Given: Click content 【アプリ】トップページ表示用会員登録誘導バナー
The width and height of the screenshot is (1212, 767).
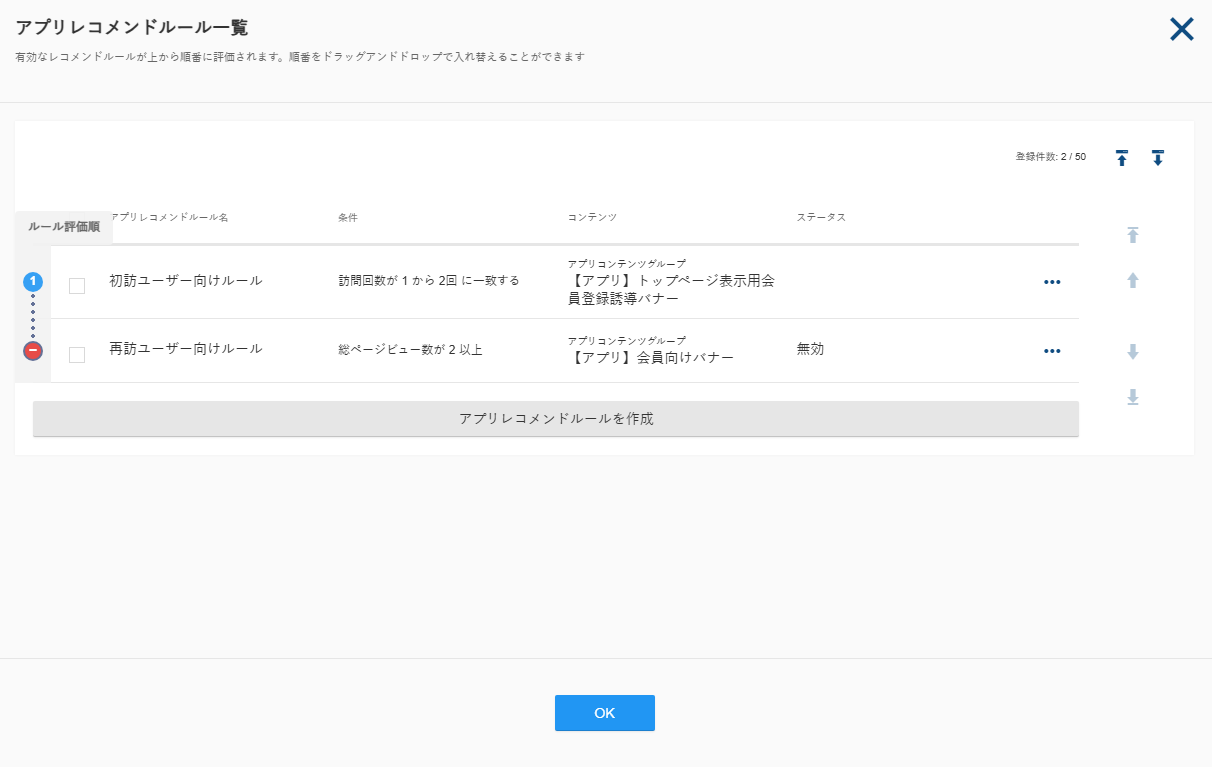Looking at the screenshot, I should coord(671,289).
